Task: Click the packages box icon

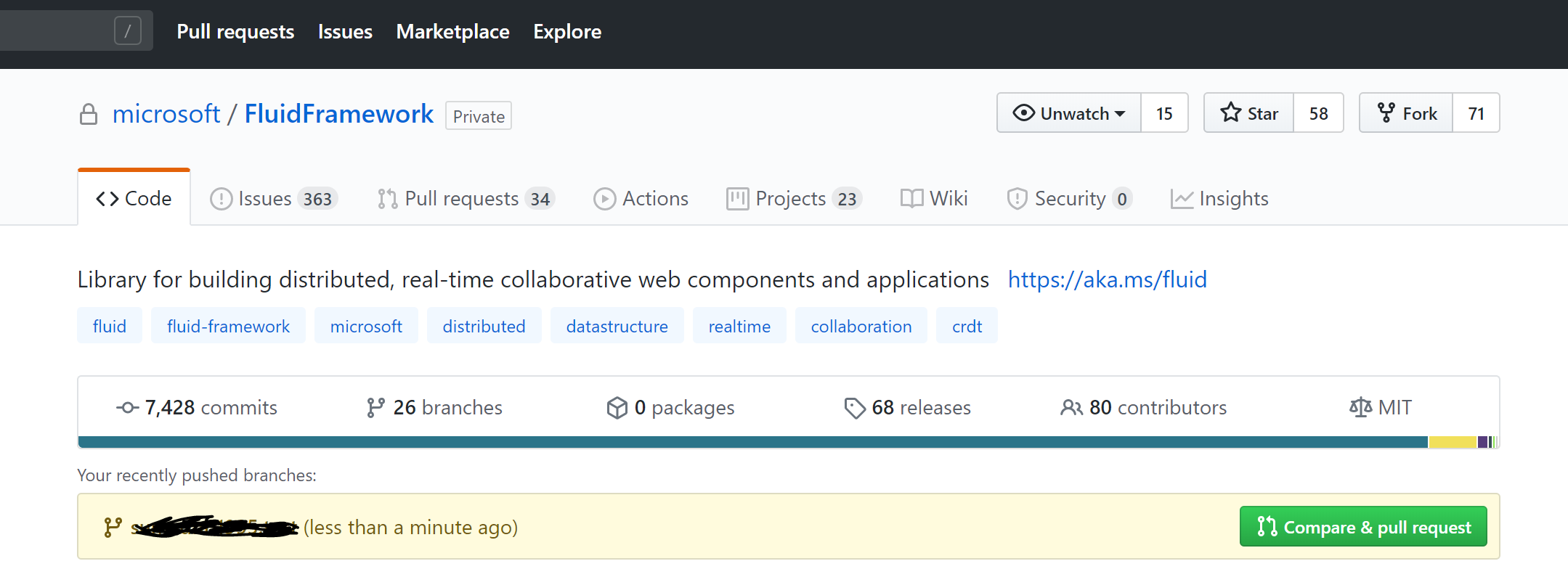Action: pyautogui.click(x=617, y=408)
